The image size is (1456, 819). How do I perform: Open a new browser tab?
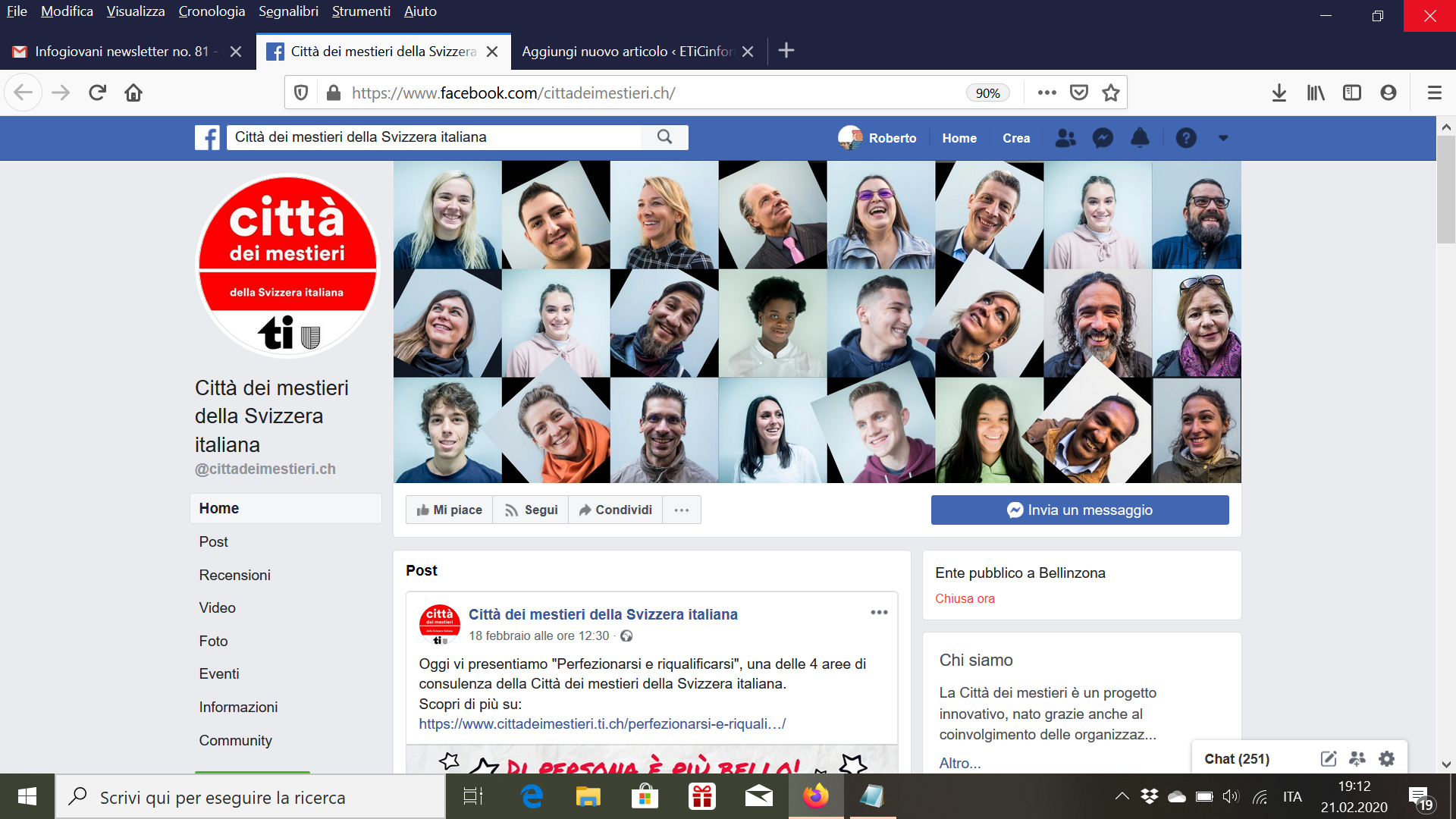coord(786,51)
